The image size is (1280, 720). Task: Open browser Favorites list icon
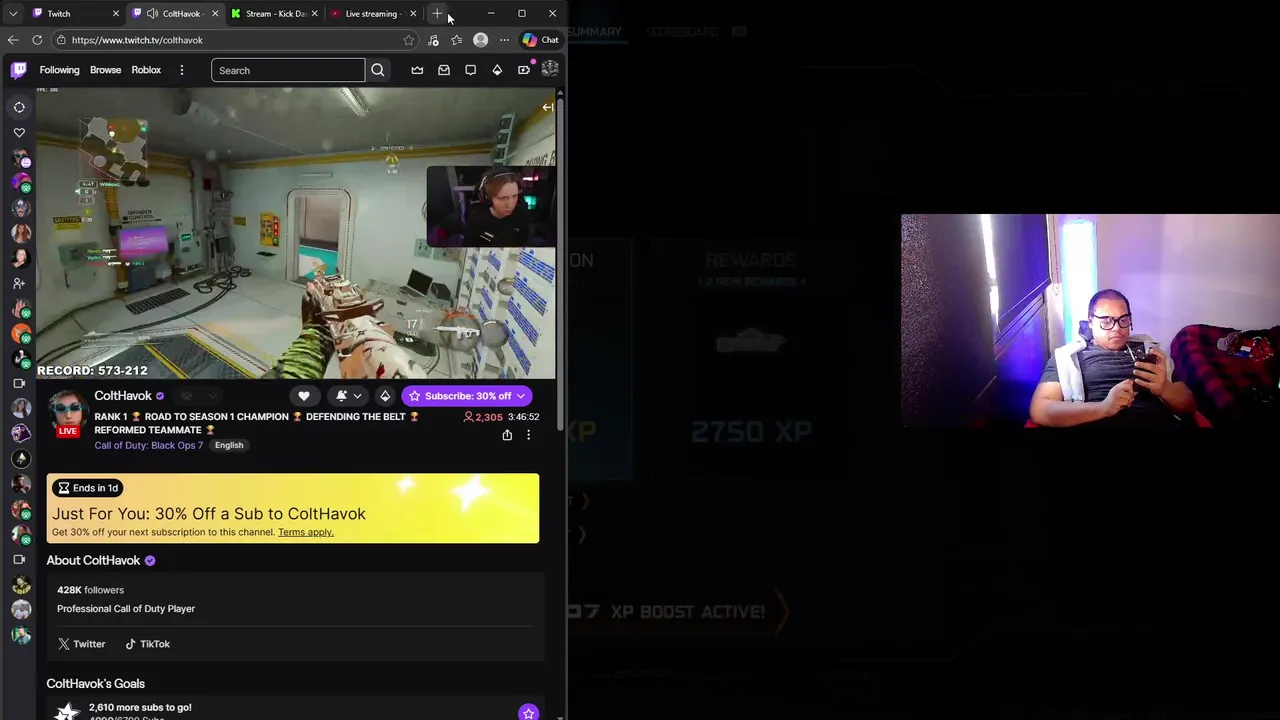(x=456, y=40)
